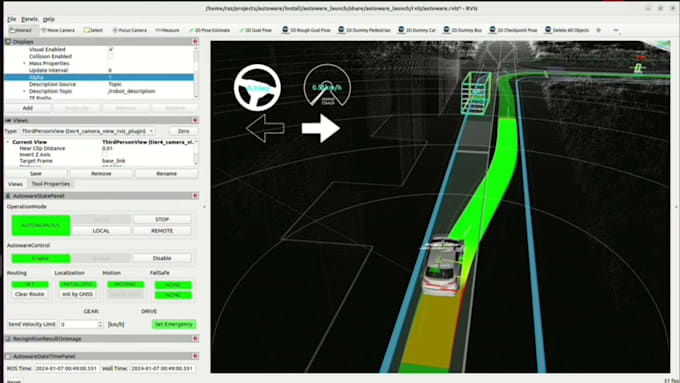Click the Add display button
Viewport: 680px width, 383px height.
pos(28,108)
